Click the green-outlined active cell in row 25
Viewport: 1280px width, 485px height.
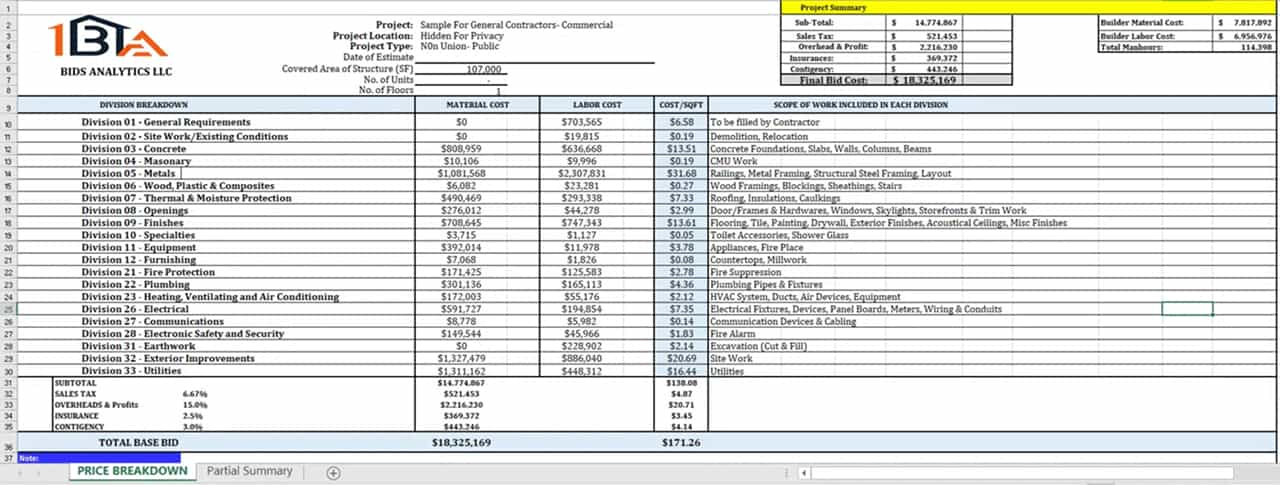coord(1187,310)
